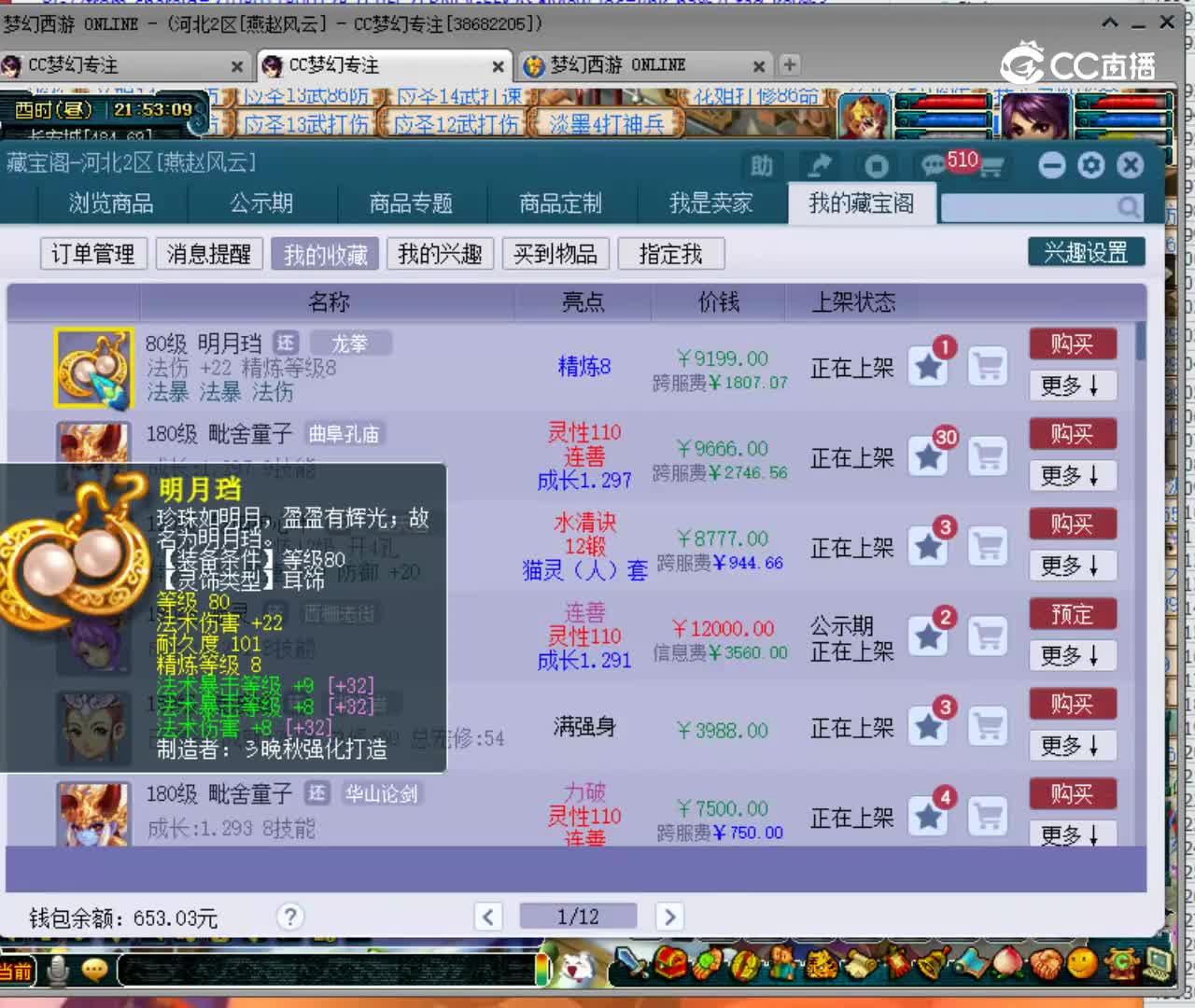The width and height of the screenshot is (1195, 1008).
Task: Reserve the ￥12000.00 item with 预定
Action: click(x=1072, y=614)
